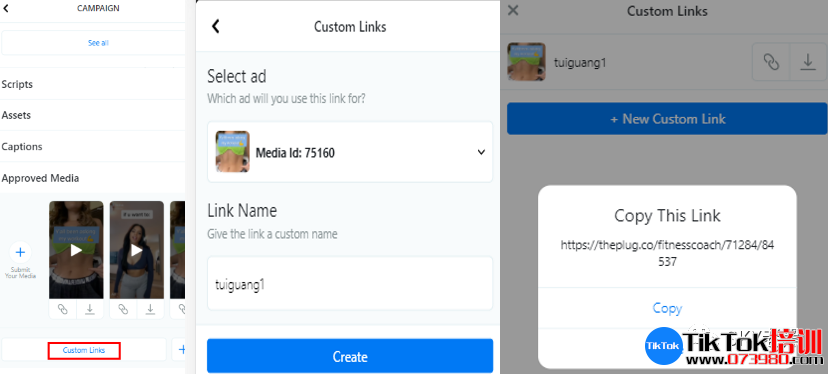The width and height of the screenshot is (828, 374).
Task: Play the first approved media video
Action: 76,250
